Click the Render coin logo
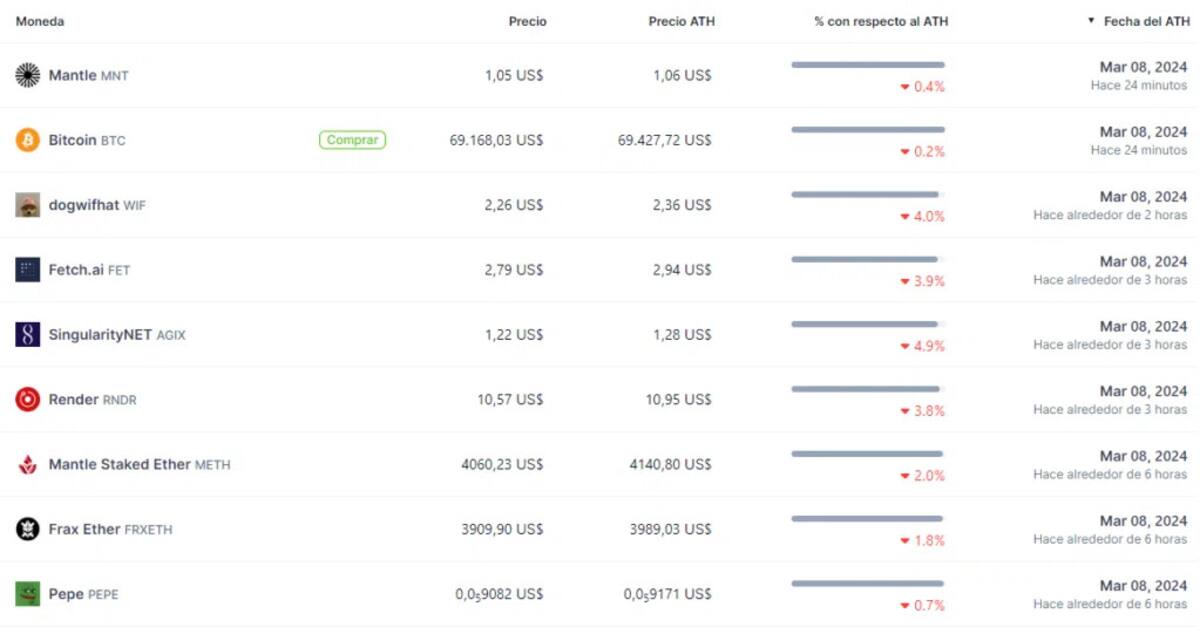The image size is (1200, 634). pyautogui.click(x=26, y=399)
